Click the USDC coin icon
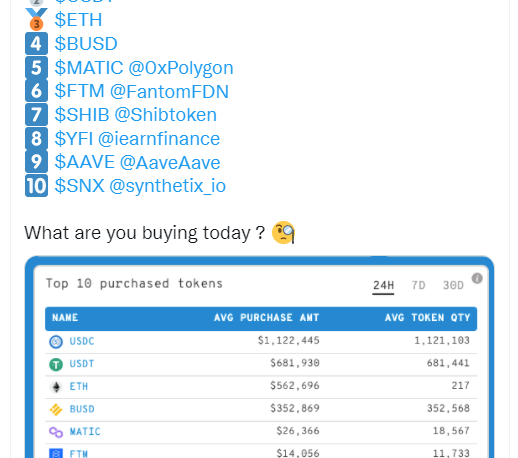518x458 pixels. pos(56,342)
